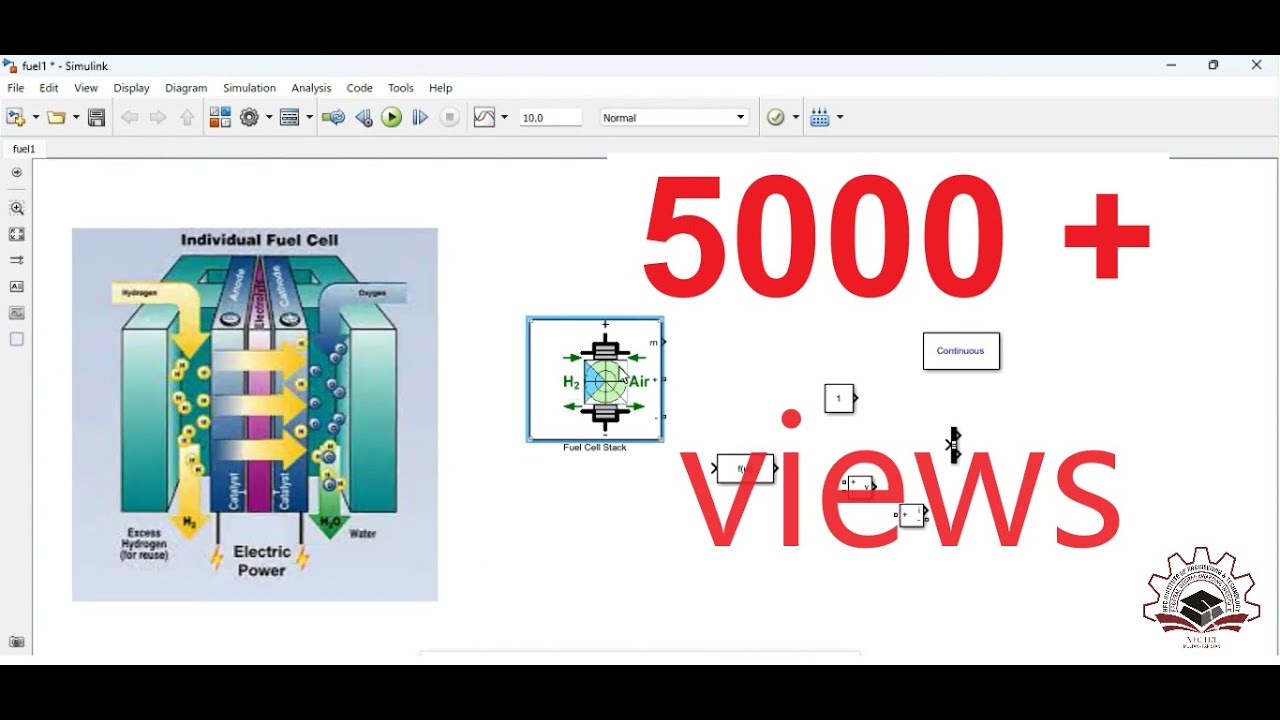Click the Fuel Cell Stack block
The image size is (1280, 720).
tap(596, 380)
